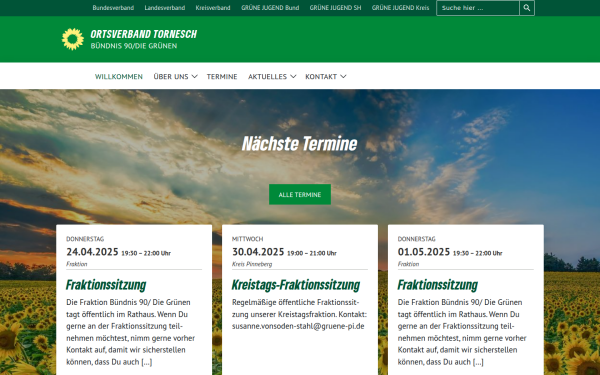Click the sunflower logo in header
Image resolution: width=600 pixels, height=375 pixels.
[73, 39]
